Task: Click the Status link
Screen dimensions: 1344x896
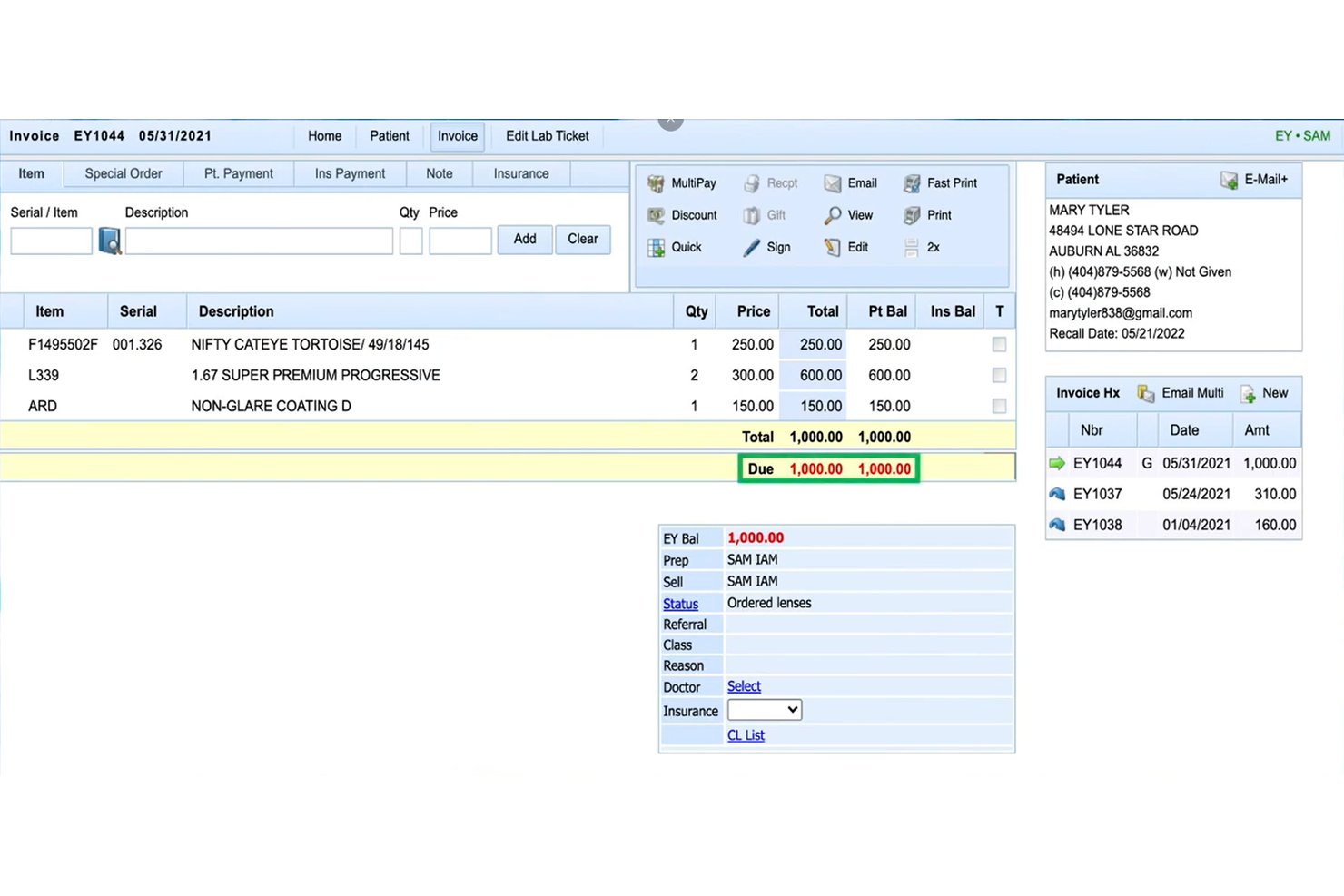Action: 680,604
